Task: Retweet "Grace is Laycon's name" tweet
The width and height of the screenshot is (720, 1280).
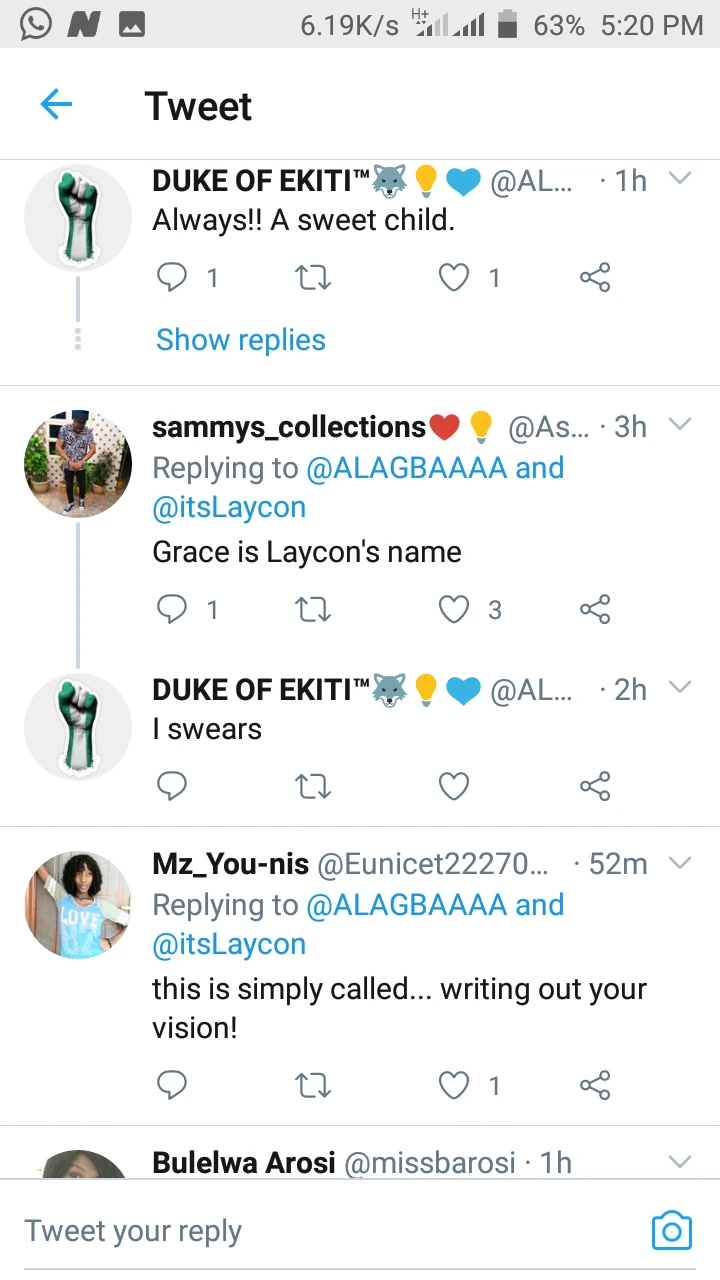Action: coord(314,609)
